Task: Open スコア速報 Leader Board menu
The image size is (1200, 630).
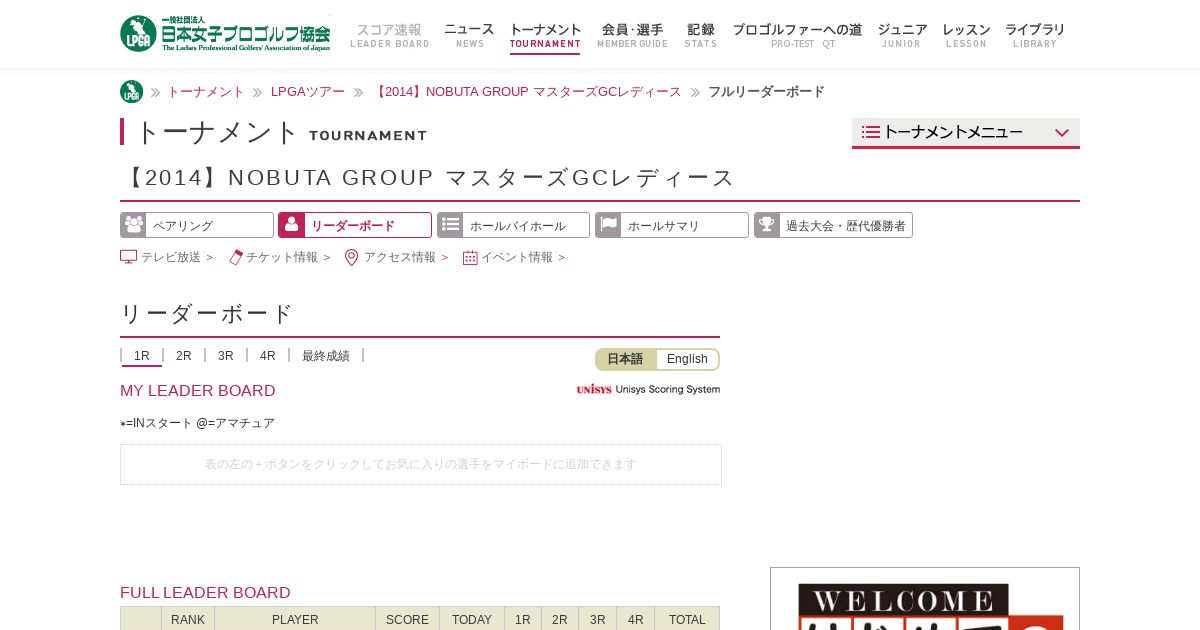Action: pos(389,35)
